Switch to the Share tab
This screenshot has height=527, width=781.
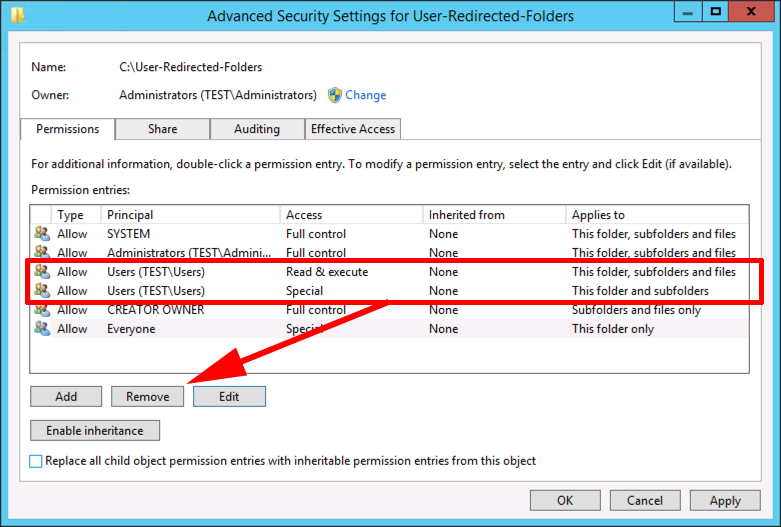click(x=162, y=129)
